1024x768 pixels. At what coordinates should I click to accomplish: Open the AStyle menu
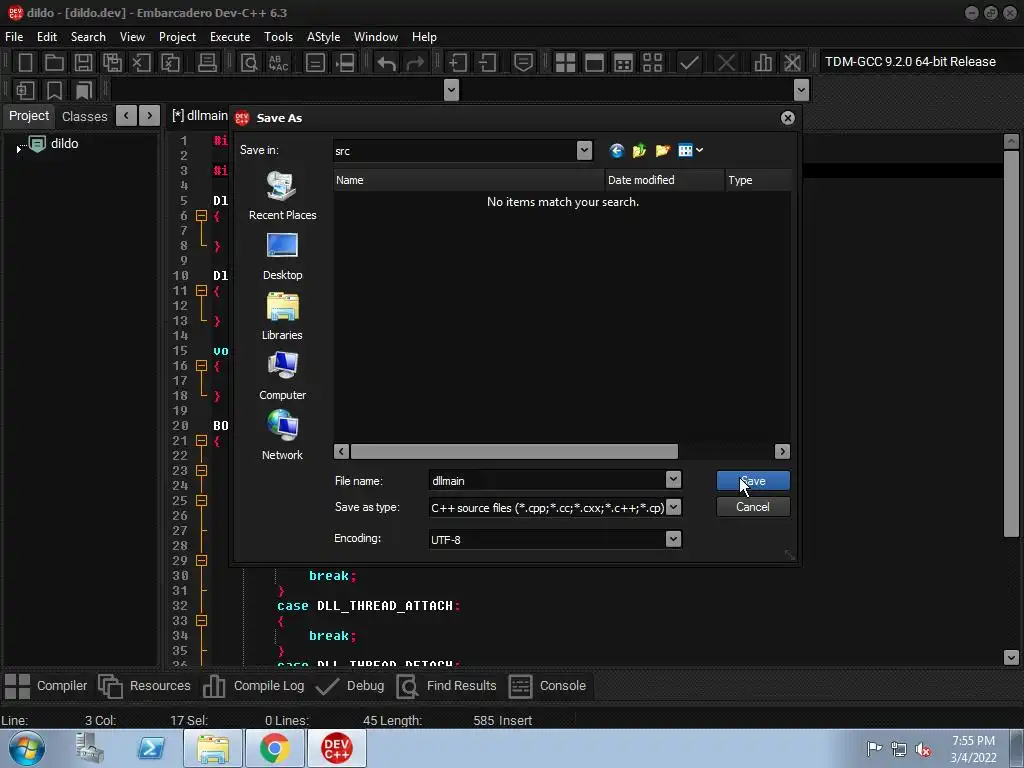(323, 37)
